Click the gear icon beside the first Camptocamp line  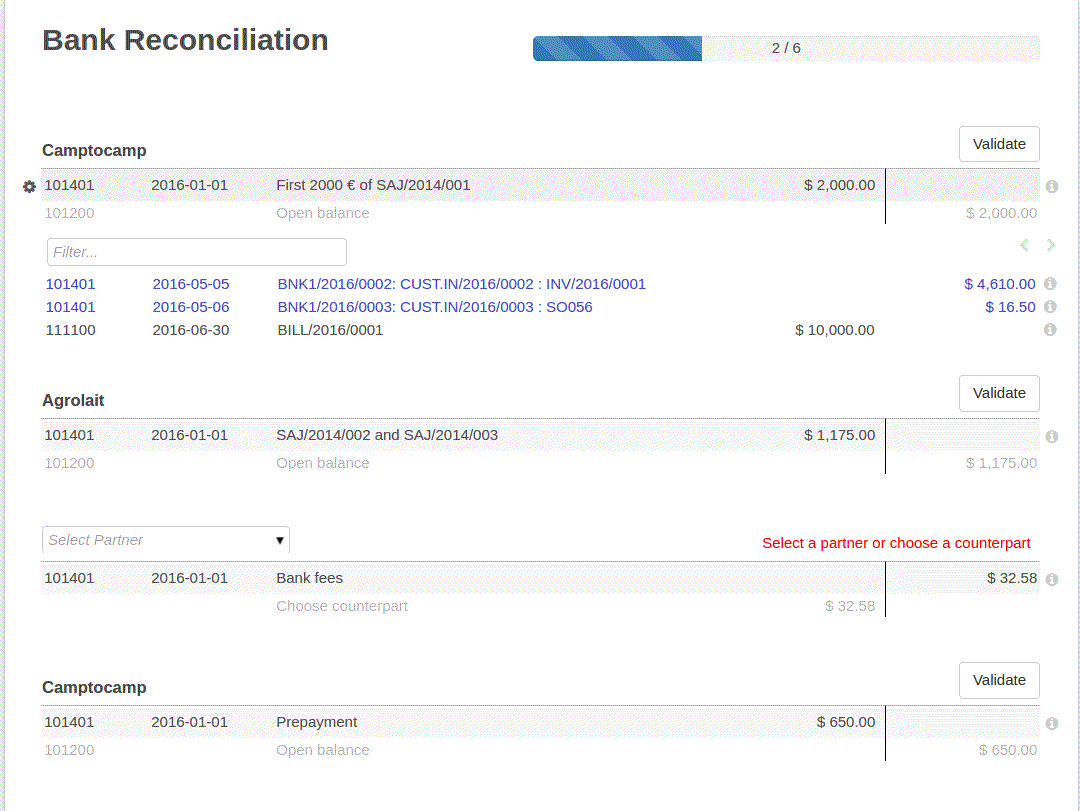29,187
